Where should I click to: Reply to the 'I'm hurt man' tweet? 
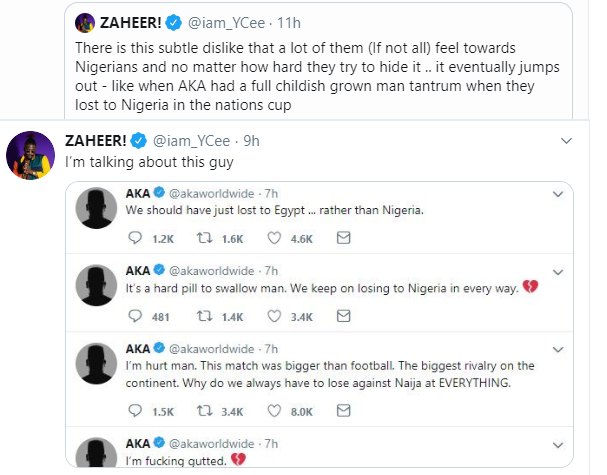(137, 411)
